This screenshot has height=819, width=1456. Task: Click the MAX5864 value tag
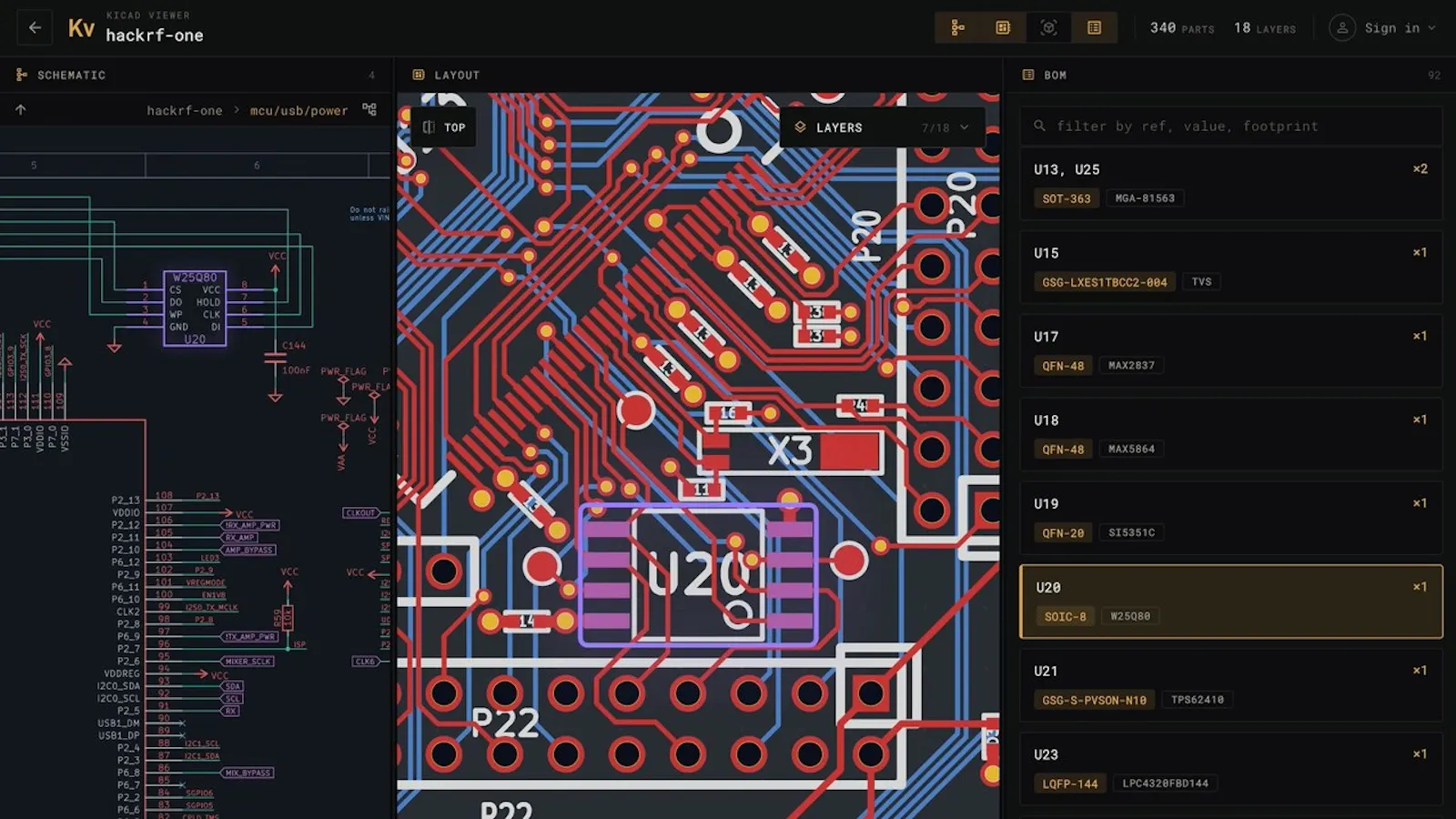coord(1131,450)
